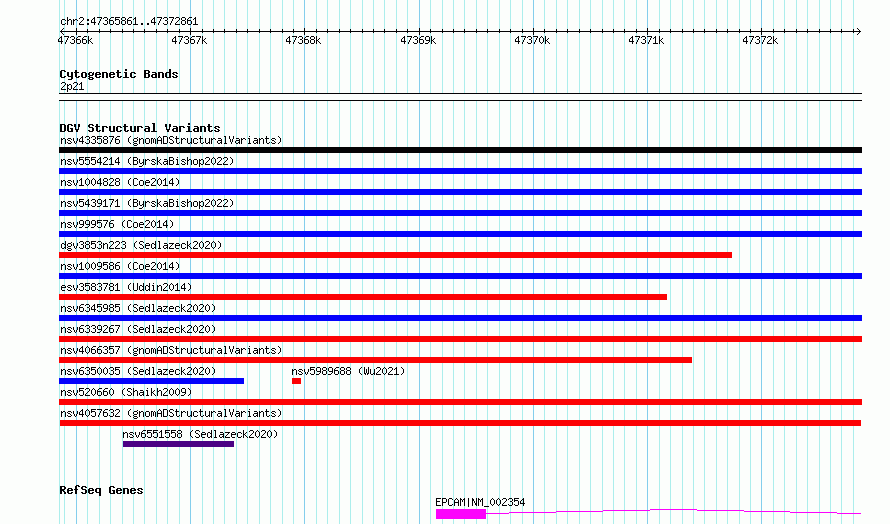
Task: Click the 47370k ruler position
Action: [532, 40]
